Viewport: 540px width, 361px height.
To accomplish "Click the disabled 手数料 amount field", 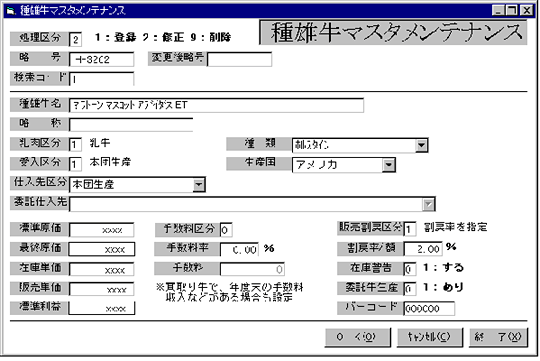I will pos(252,269).
